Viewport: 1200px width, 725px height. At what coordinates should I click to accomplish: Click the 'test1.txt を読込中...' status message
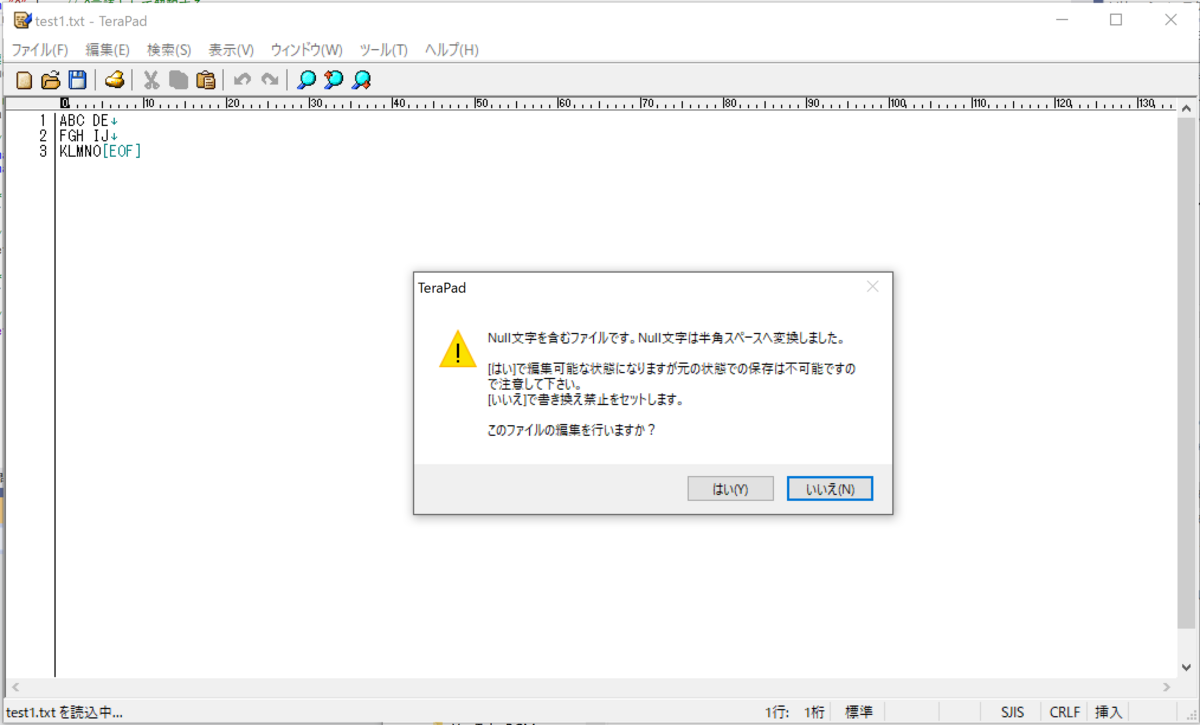point(64,712)
